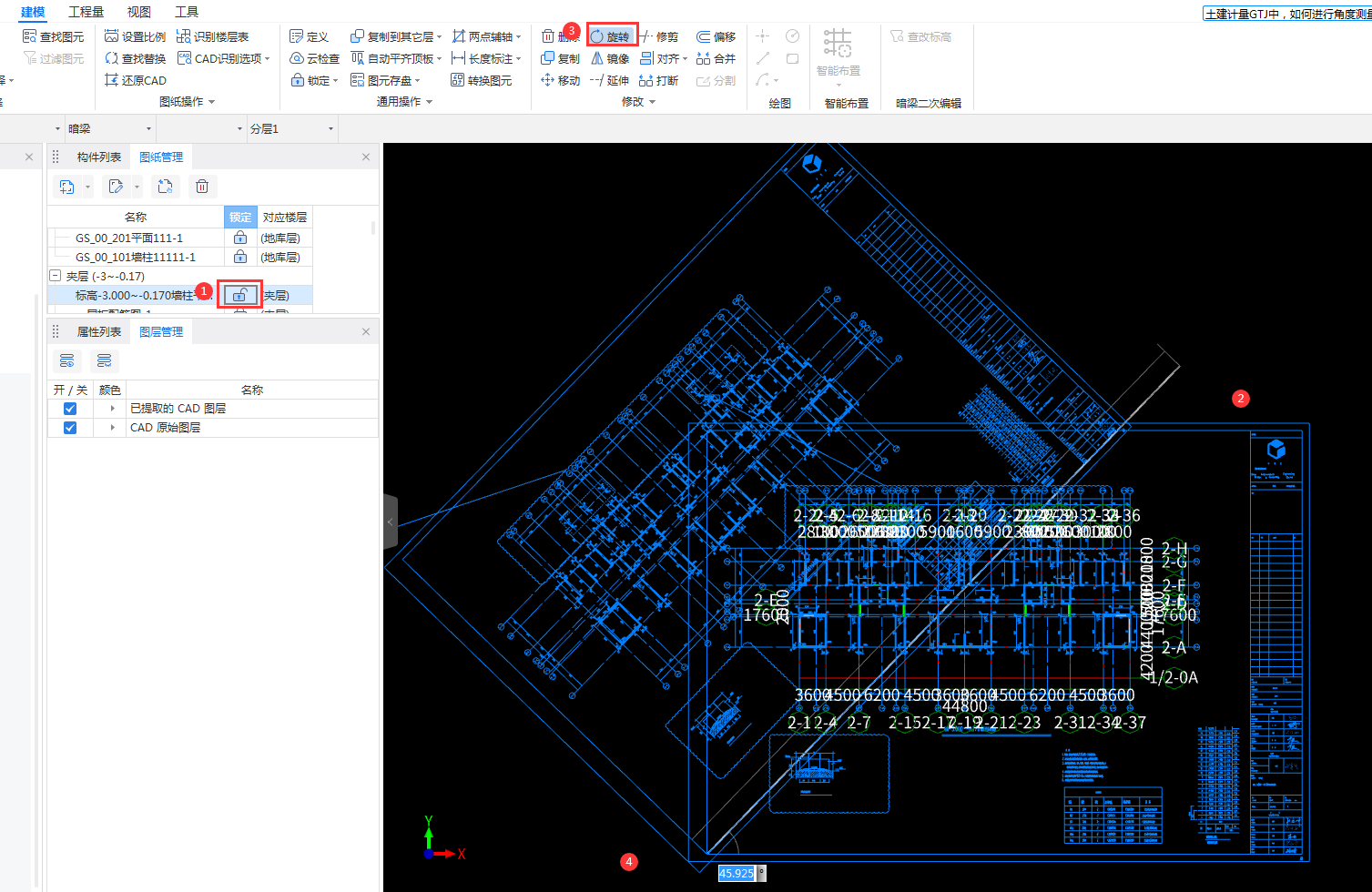Click the hide-specified-layer icon in 图层管理

coord(104,361)
